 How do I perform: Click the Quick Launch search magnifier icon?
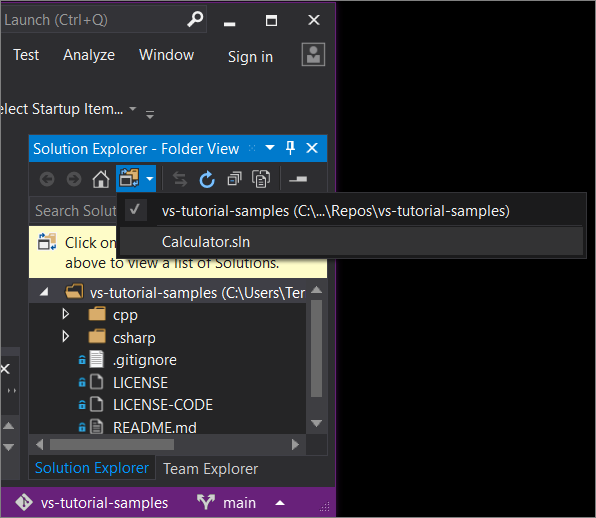[x=195, y=19]
